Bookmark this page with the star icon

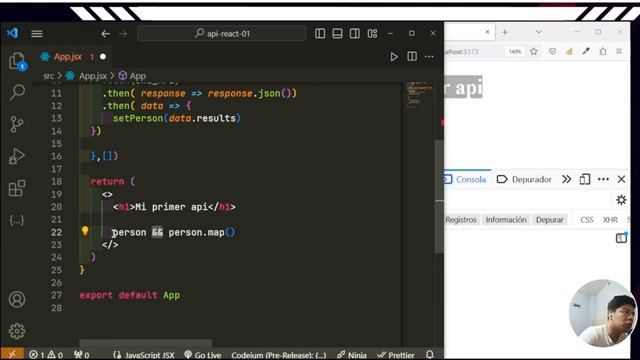(533, 51)
